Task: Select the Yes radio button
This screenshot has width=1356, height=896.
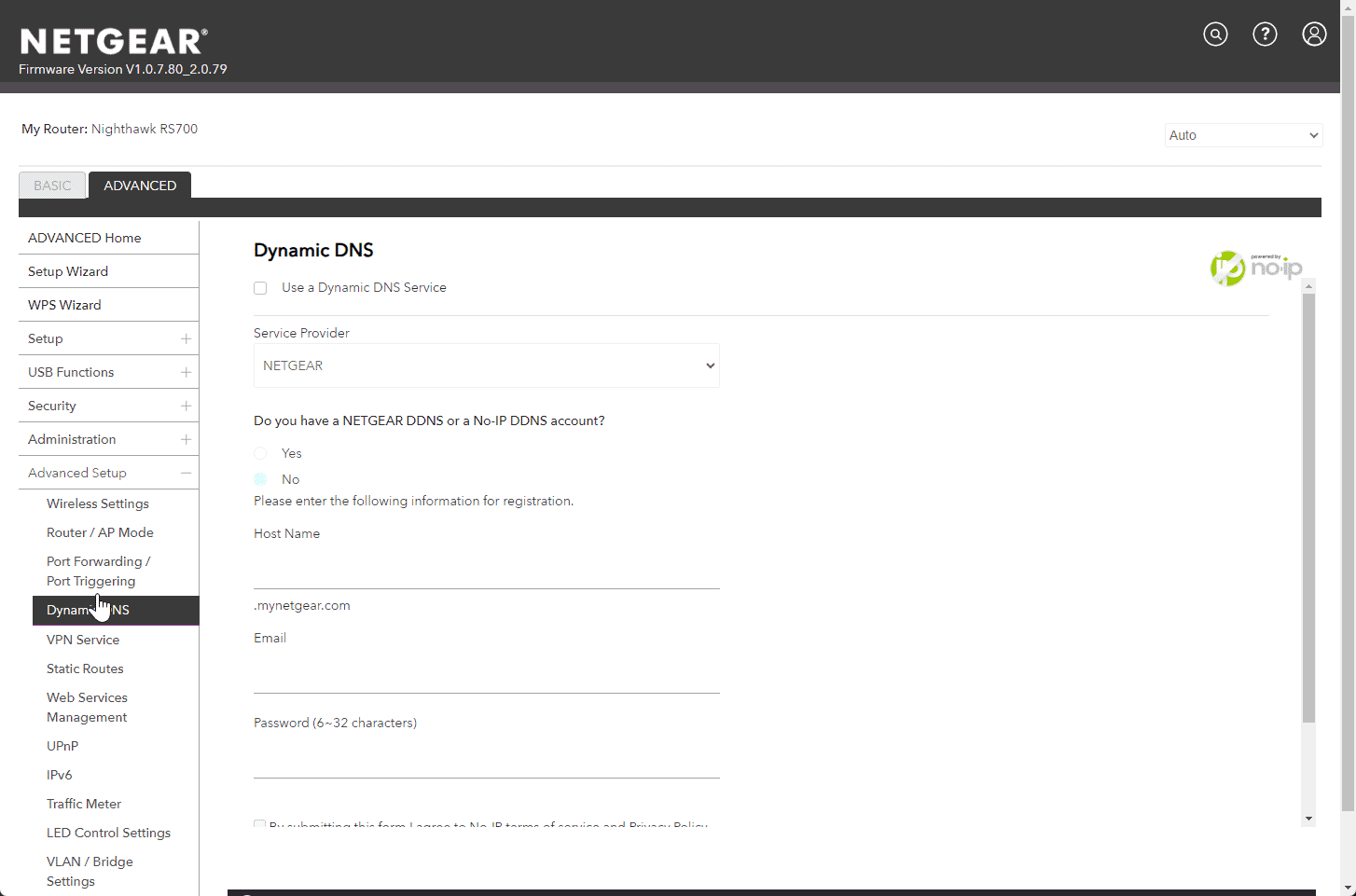Action: [260, 453]
